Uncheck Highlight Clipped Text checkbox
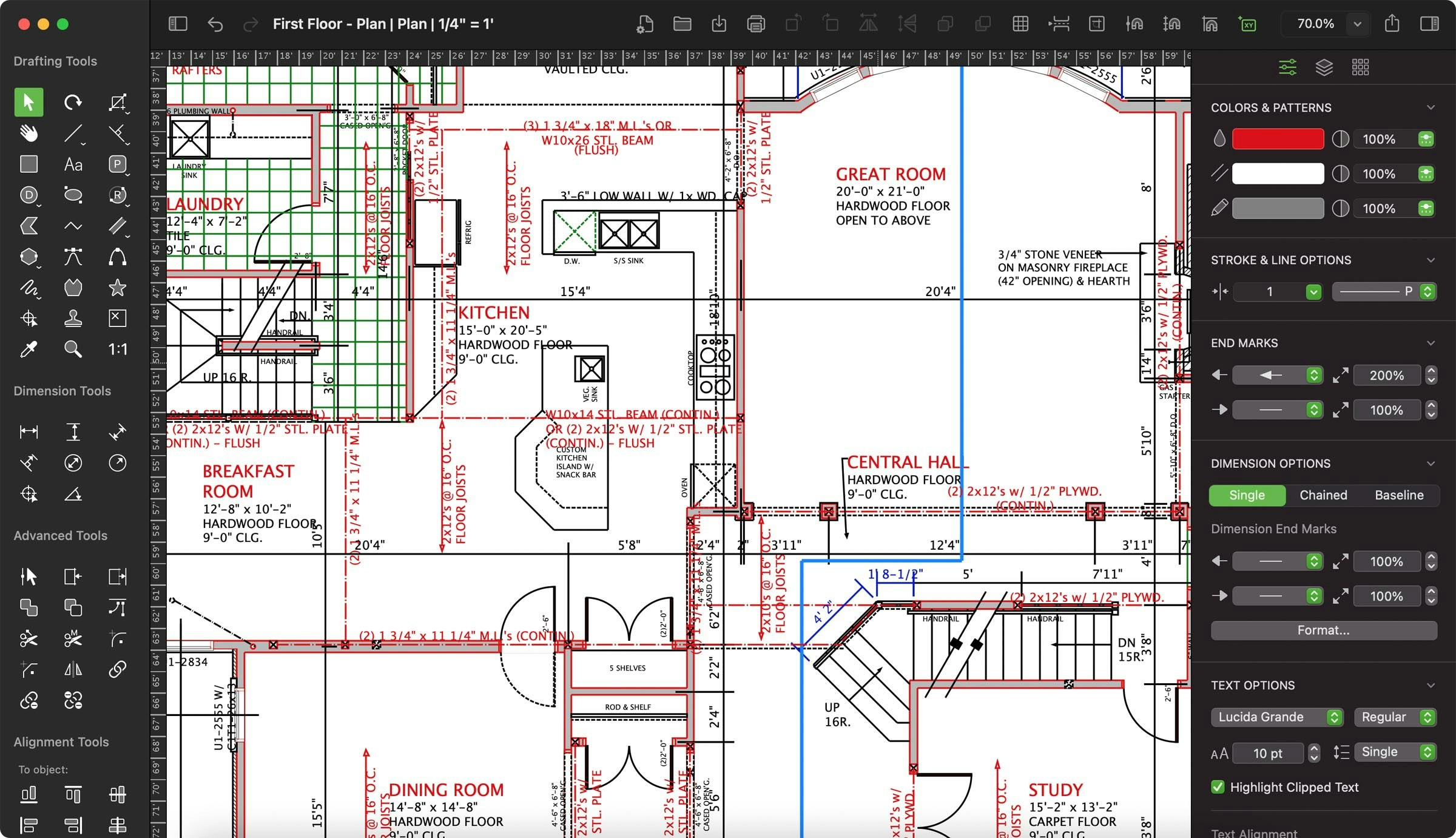Image resolution: width=1456 pixels, height=838 pixels. (x=1218, y=787)
